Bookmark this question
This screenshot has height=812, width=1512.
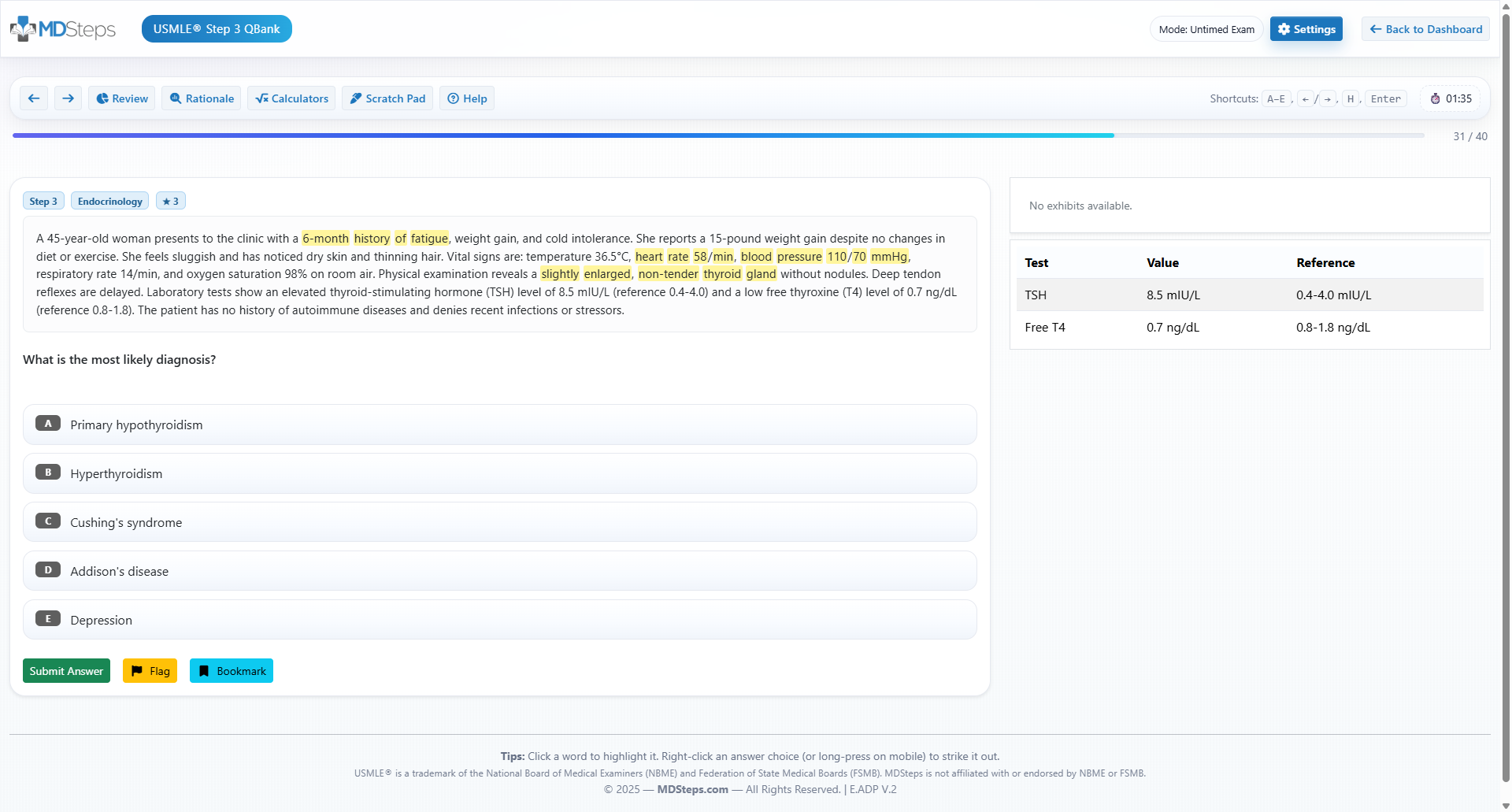point(232,671)
